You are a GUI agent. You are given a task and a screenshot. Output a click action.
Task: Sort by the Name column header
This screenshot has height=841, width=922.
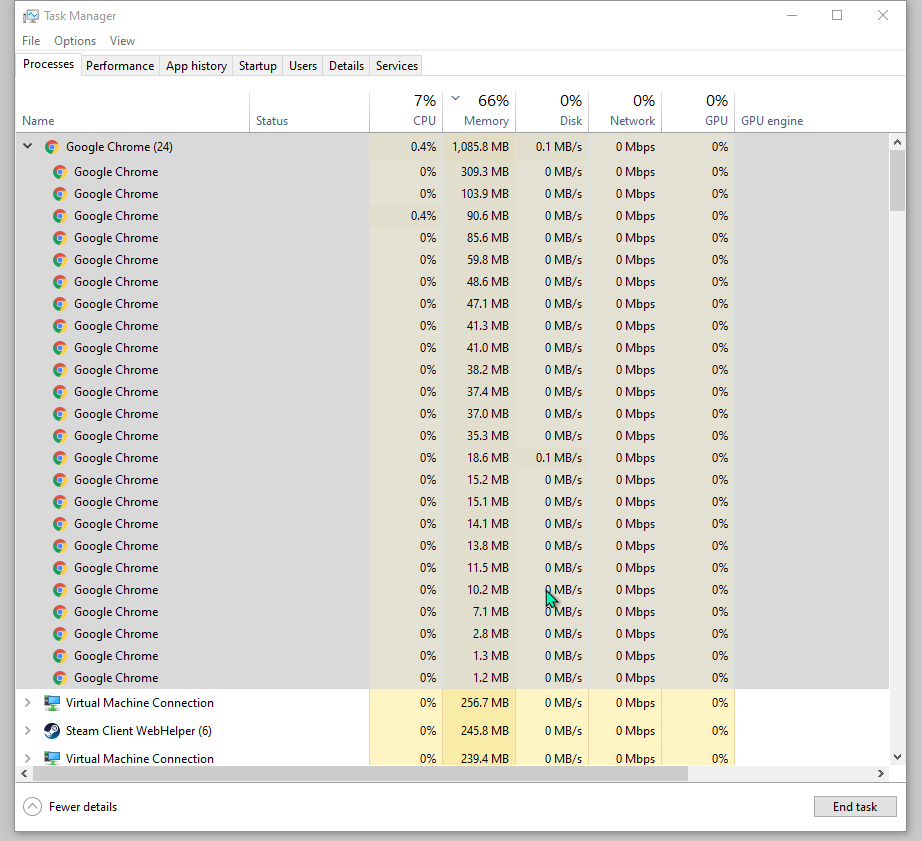(x=132, y=111)
